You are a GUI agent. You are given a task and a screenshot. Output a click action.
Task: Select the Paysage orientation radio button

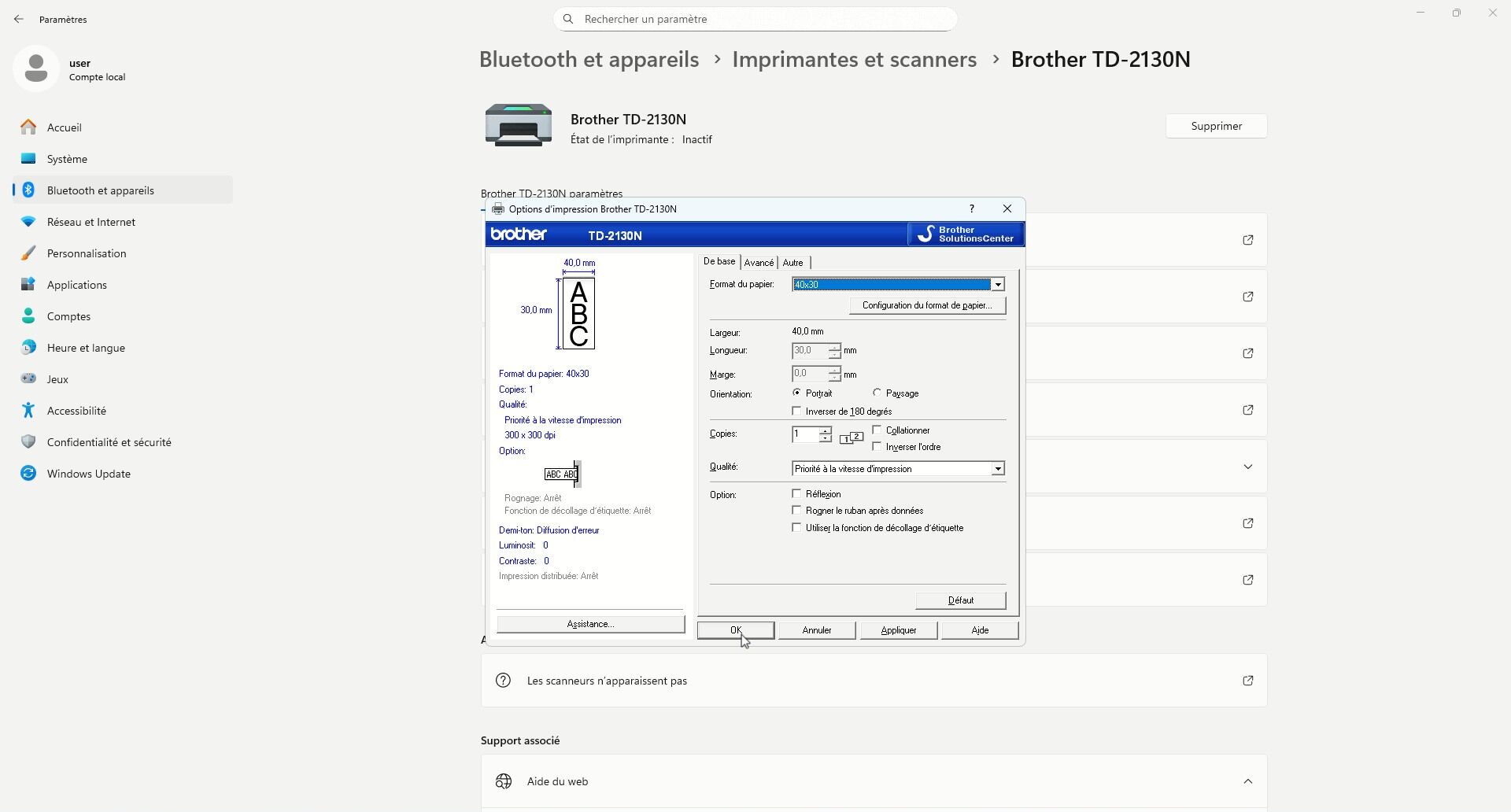(x=877, y=393)
